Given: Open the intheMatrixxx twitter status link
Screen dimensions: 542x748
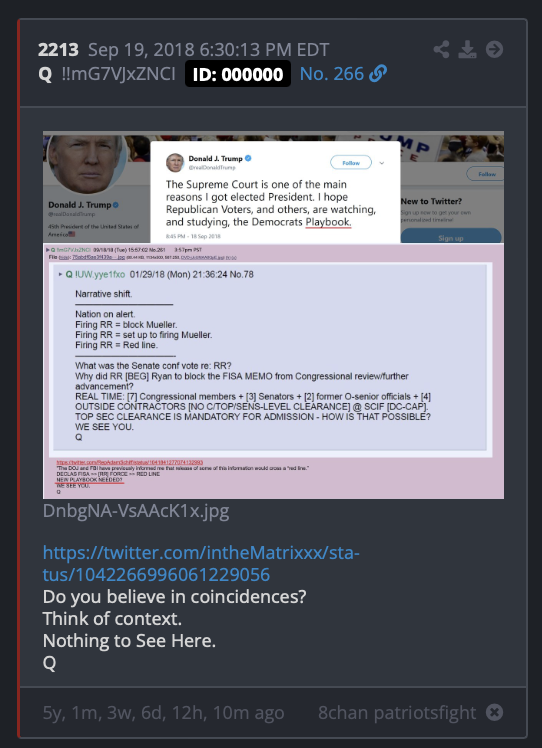Looking at the screenshot, I should click(x=201, y=563).
